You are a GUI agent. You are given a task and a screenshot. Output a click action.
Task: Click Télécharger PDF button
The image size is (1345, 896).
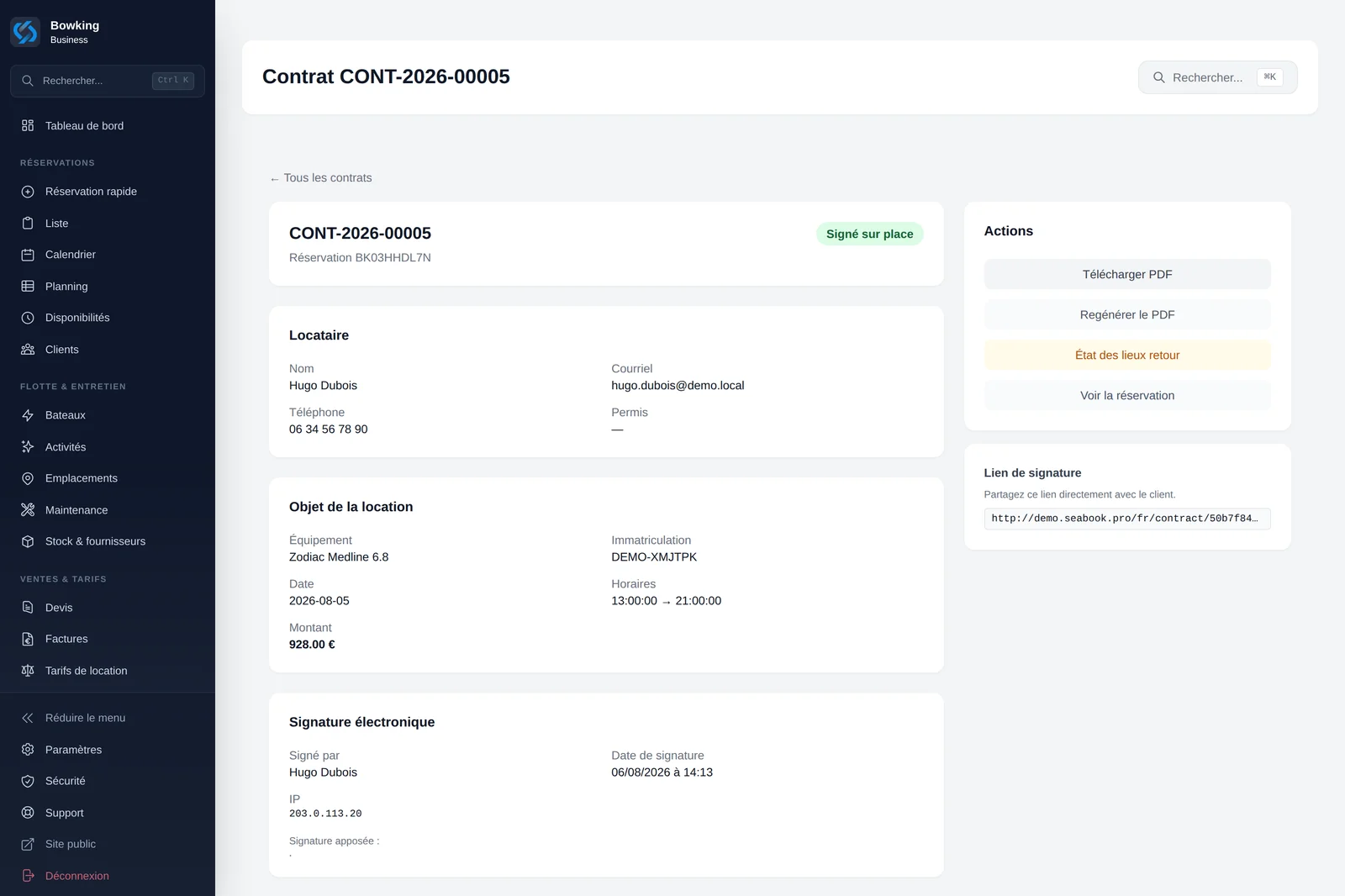(1127, 274)
